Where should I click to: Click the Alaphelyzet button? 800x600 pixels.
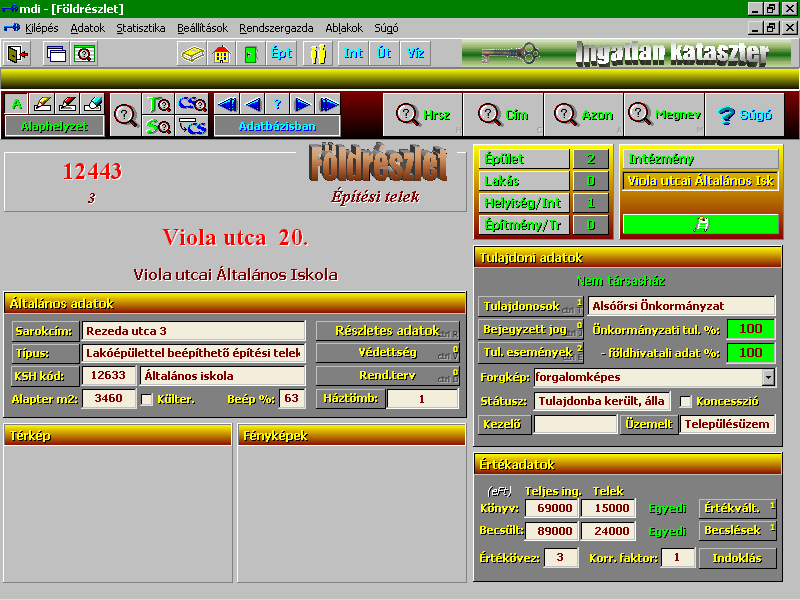point(55,126)
